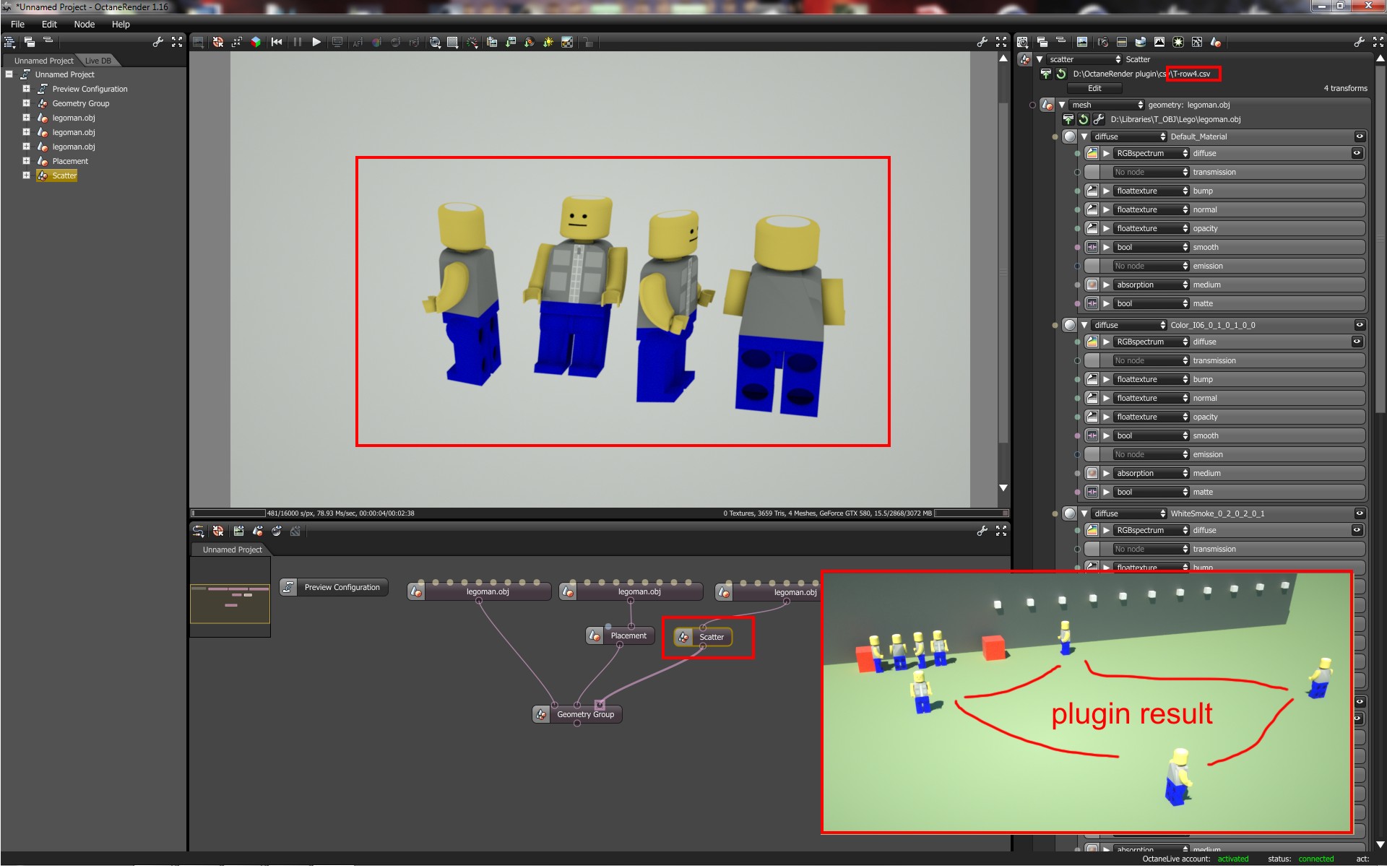Restart the render with the rewind icon
The image size is (1387, 868).
click(x=277, y=43)
